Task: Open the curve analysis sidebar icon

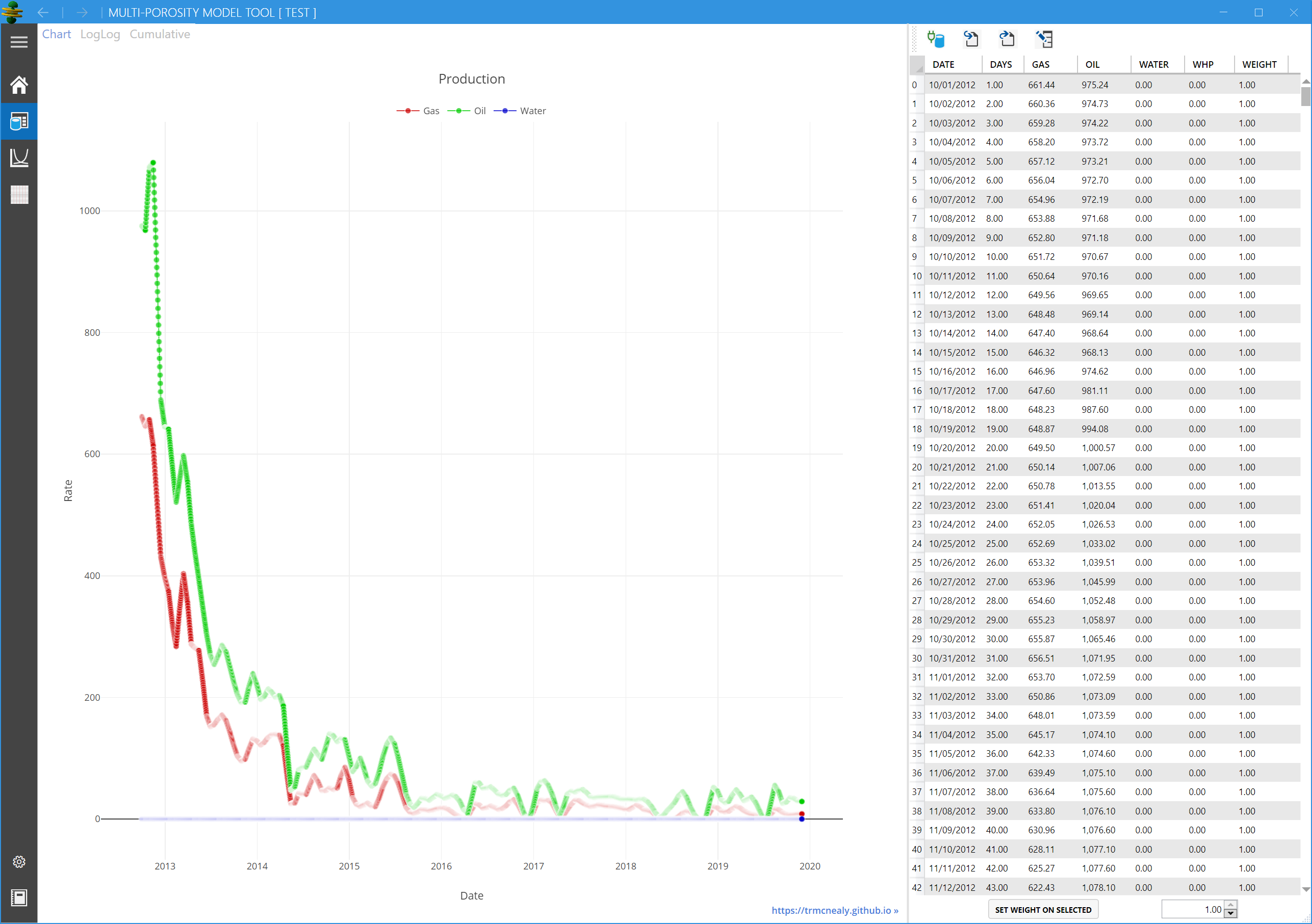Action: click(19, 157)
